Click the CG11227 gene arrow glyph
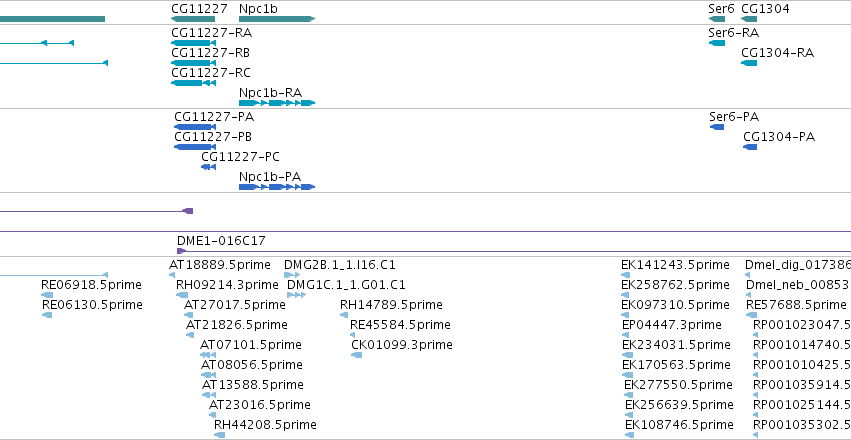The image size is (851, 440). tap(193, 19)
